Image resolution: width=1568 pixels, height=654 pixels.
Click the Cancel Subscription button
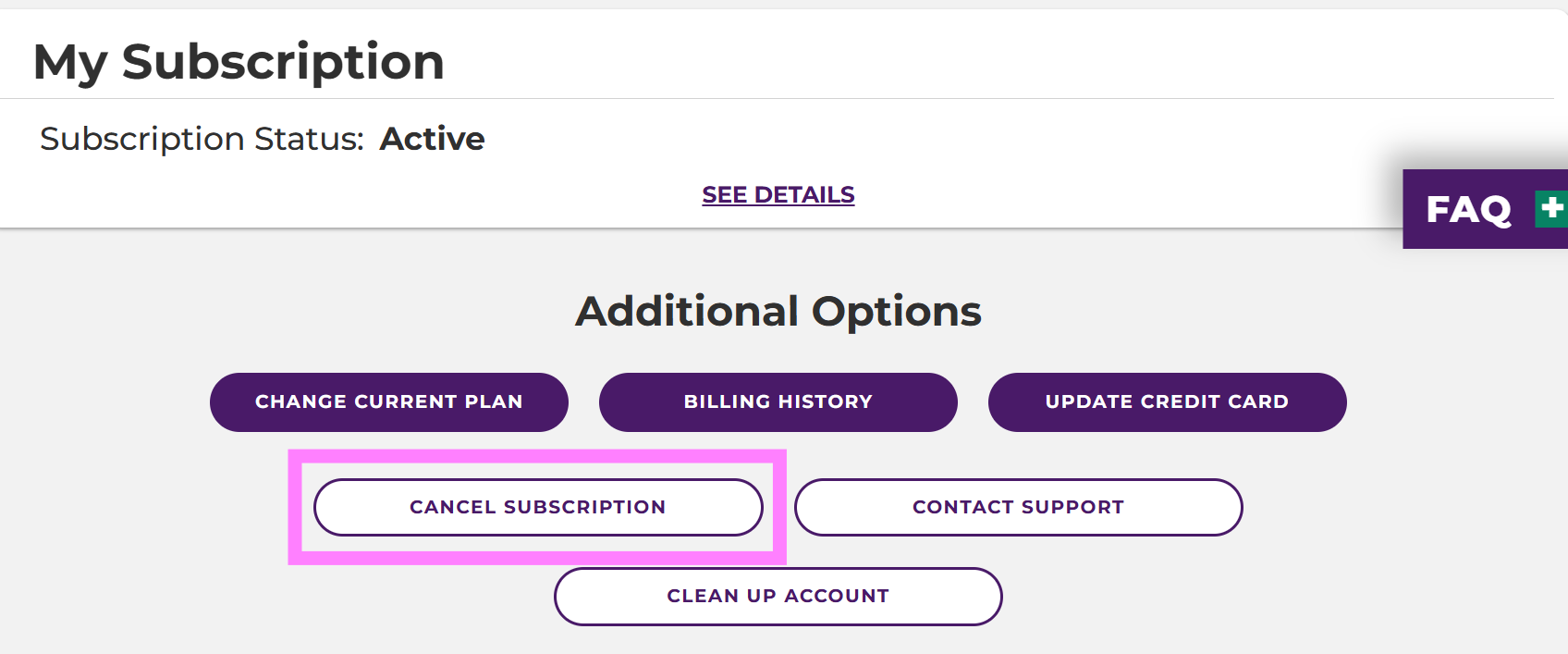[538, 507]
